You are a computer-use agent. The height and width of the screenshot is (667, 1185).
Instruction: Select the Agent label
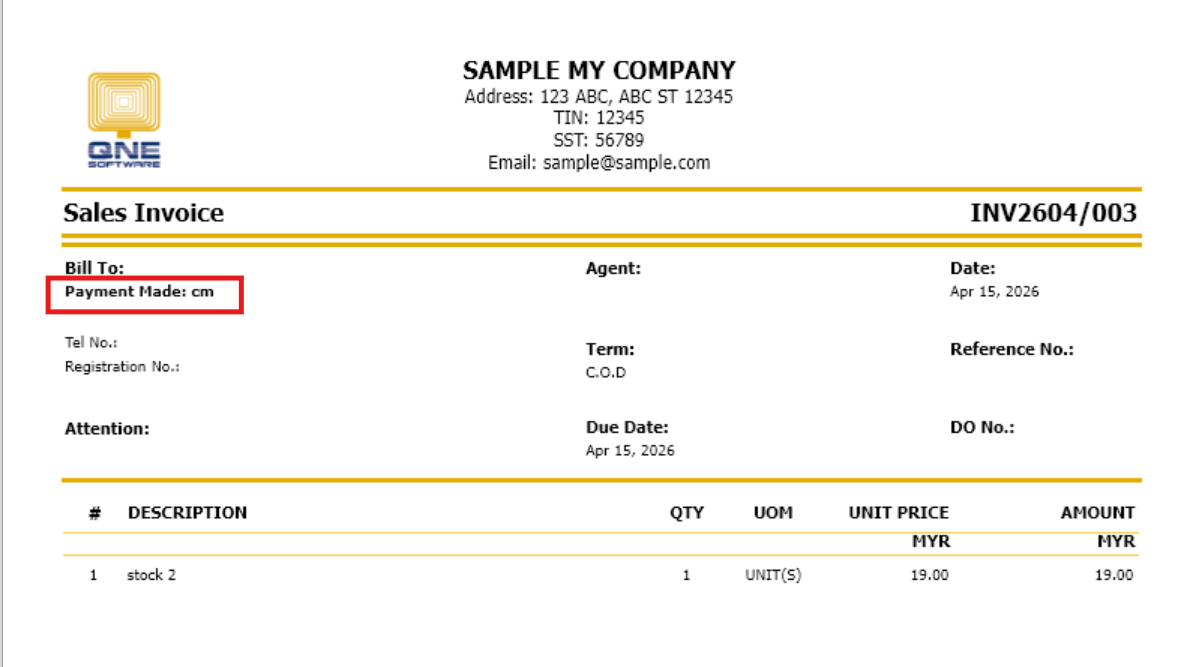[613, 268]
